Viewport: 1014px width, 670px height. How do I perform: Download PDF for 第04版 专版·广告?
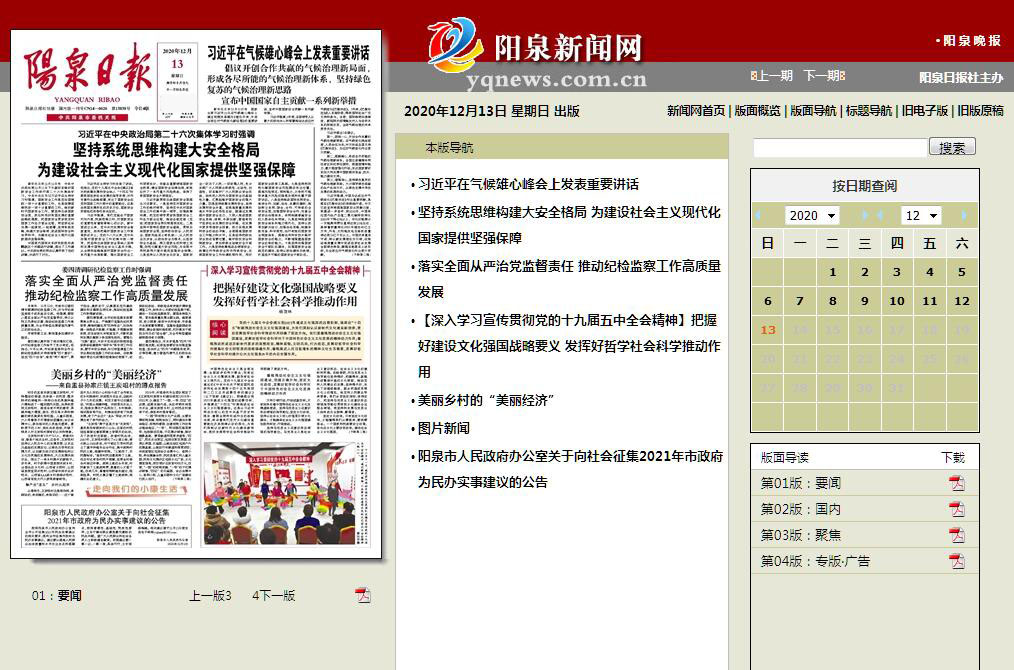[x=957, y=561]
